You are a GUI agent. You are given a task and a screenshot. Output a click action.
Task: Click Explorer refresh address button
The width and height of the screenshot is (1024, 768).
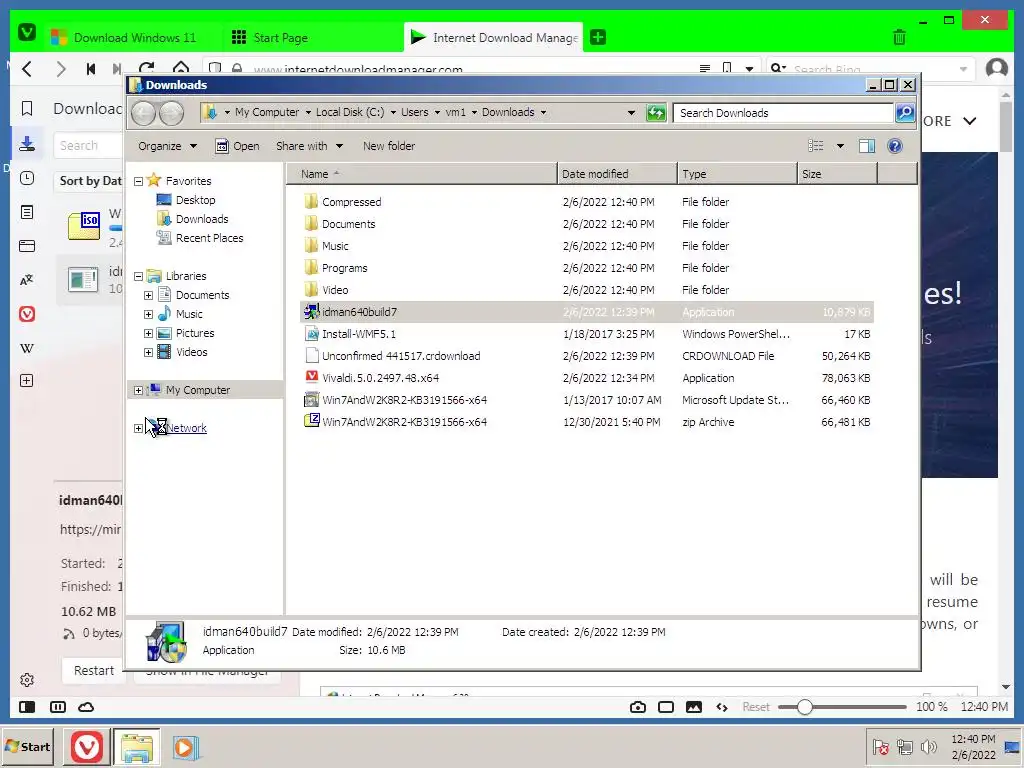(656, 113)
